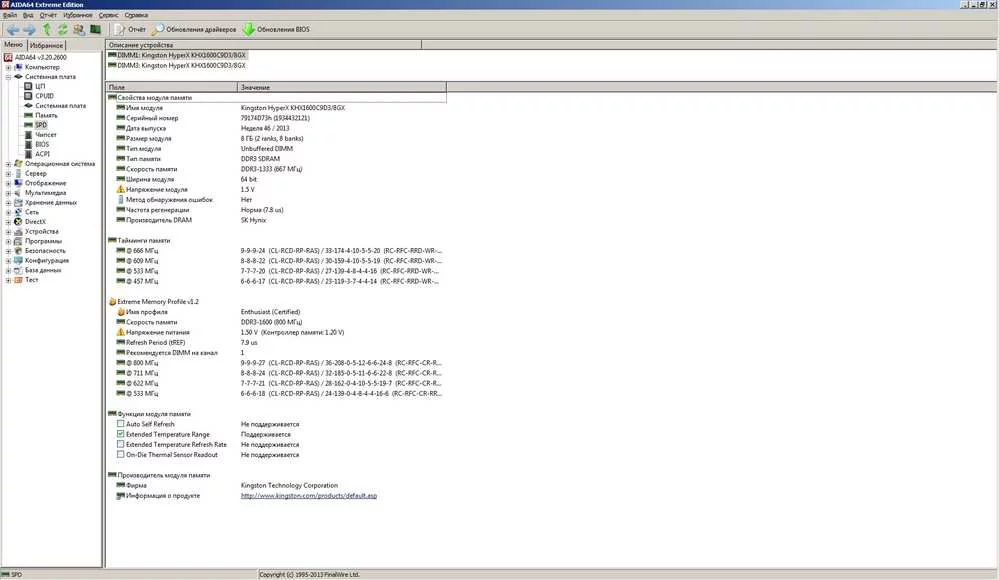Select the DirectX icon in tree
1000x580 pixels.
[18, 221]
